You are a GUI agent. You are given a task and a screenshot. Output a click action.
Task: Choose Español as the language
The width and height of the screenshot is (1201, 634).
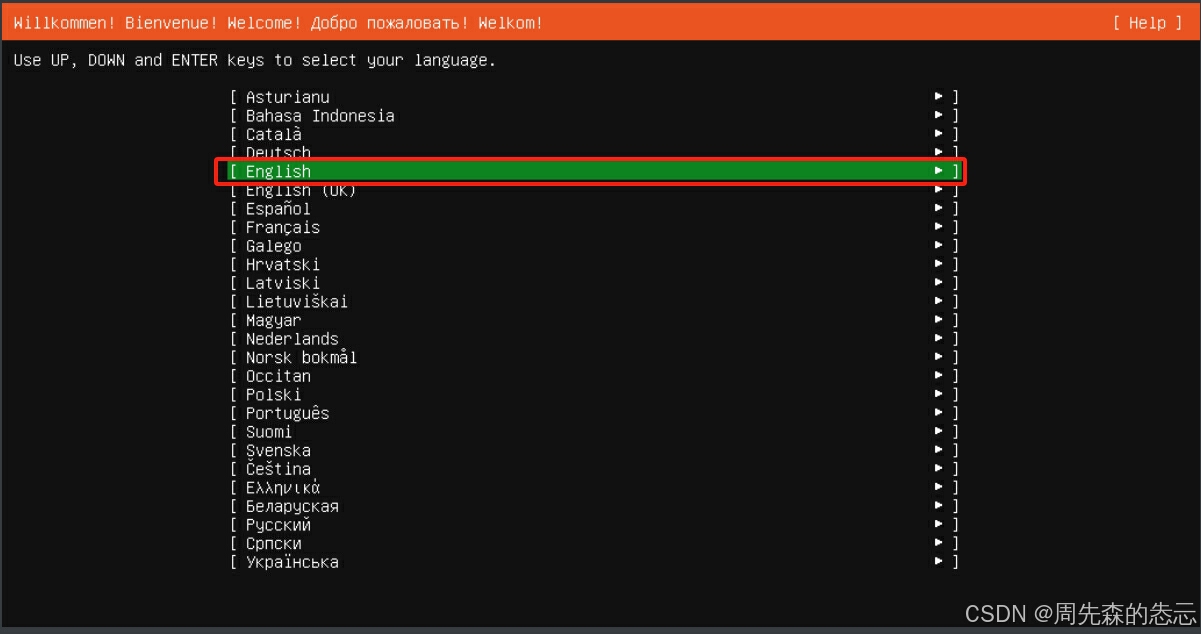594,209
